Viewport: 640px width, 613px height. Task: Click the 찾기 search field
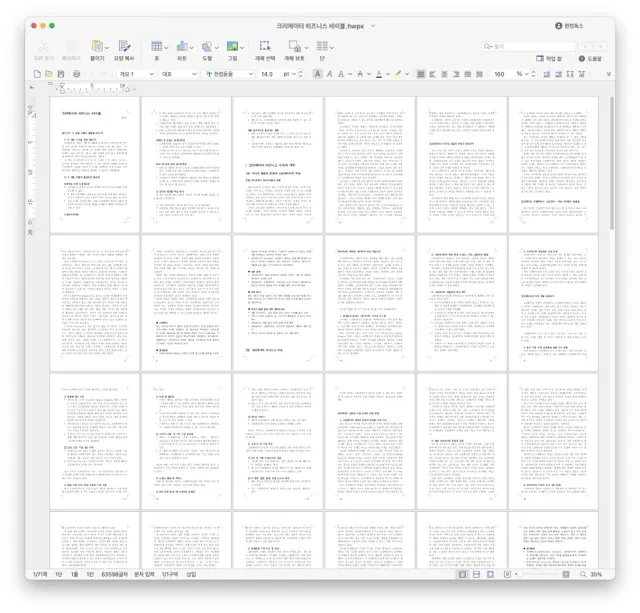click(x=529, y=47)
